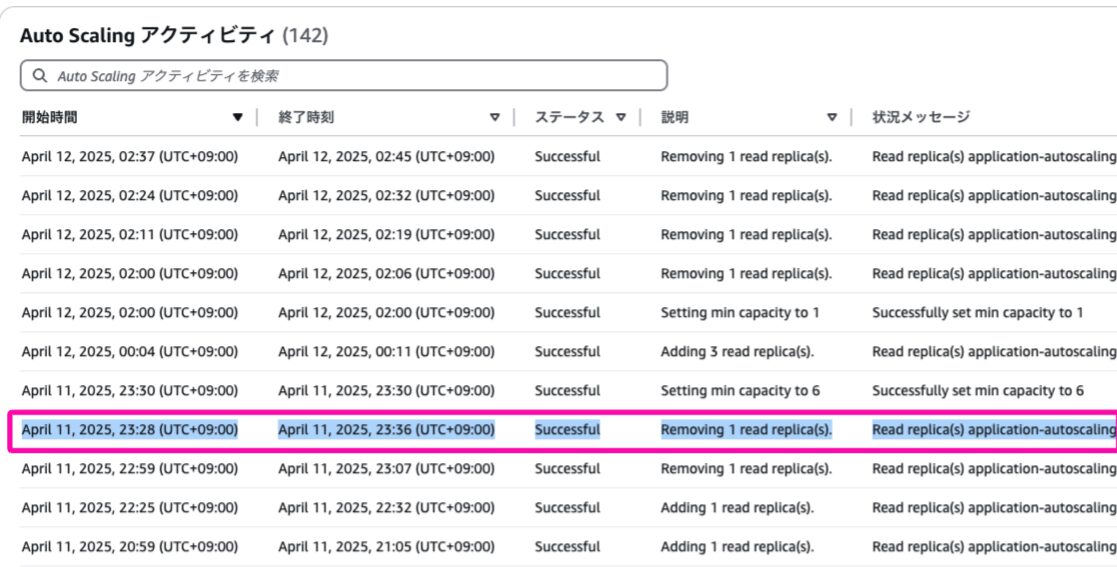The image size is (1117, 567).
Task: Click the search magnifier icon
Action: pos(40,76)
